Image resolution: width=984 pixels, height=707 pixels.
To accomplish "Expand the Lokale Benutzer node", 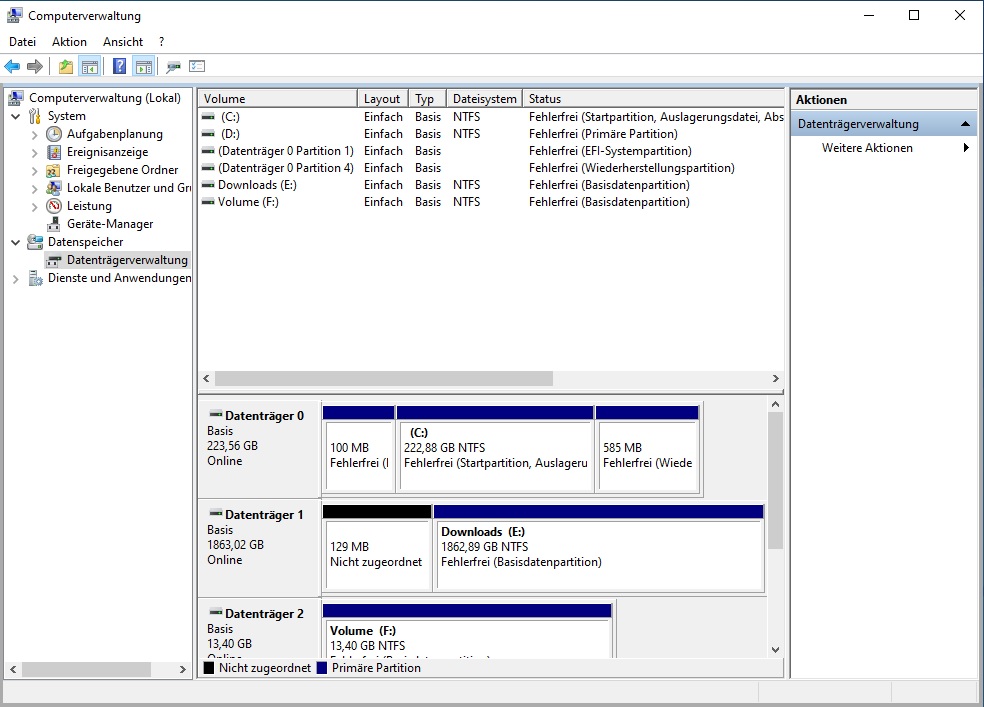I will pyautogui.click(x=35, y=188).
